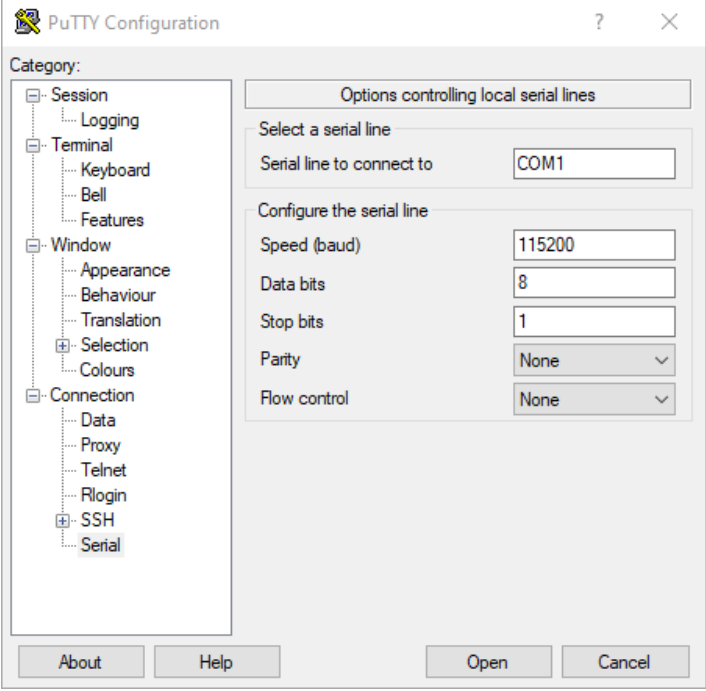Click the question mark help button
The image size is (706, 691).
[599, 22]
